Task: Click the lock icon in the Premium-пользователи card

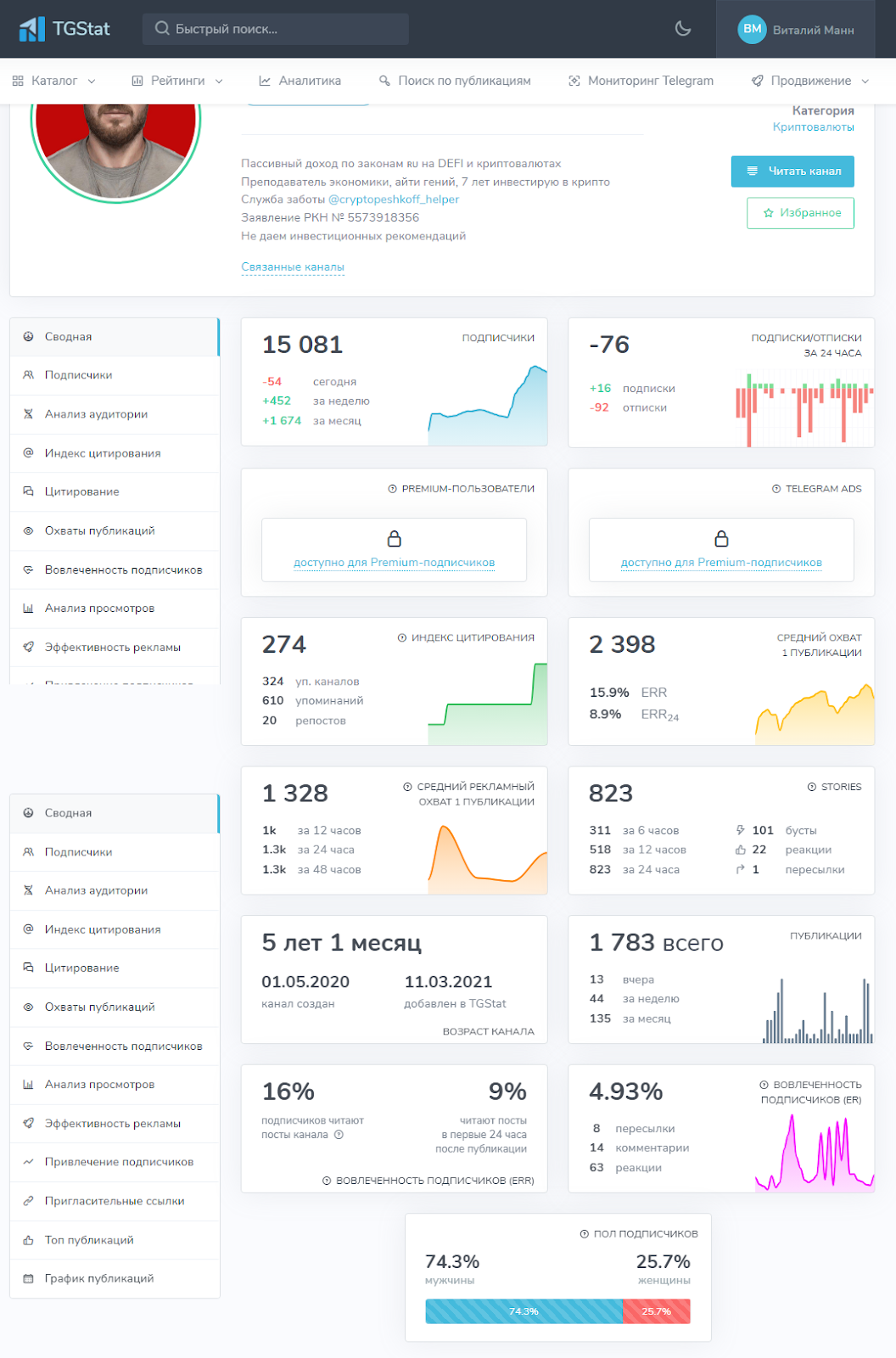Action: pos(395,539)
